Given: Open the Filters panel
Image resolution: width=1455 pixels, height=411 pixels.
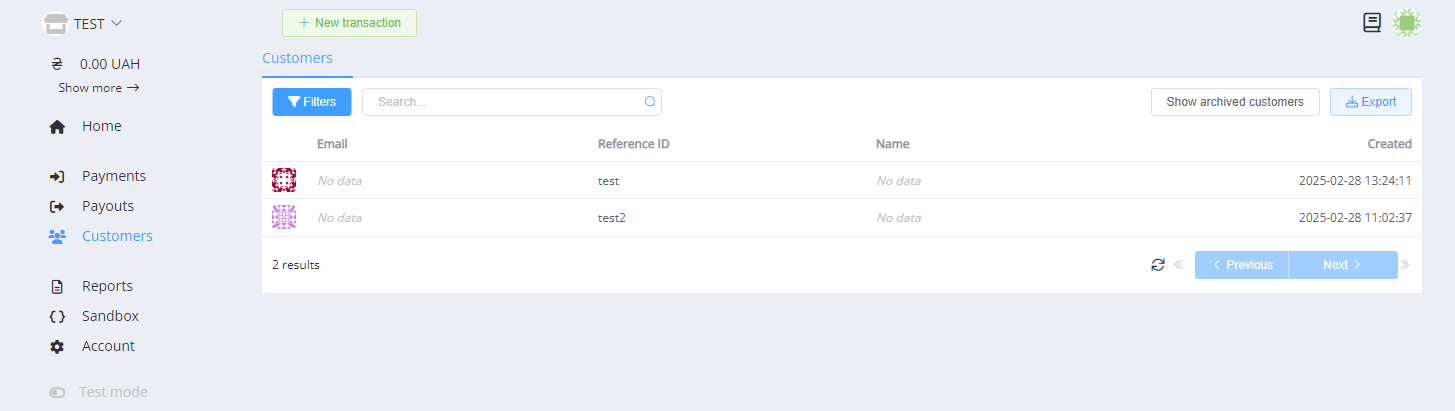Looking at the screenshot, I should pyautogui.click(x=311, y=102).
